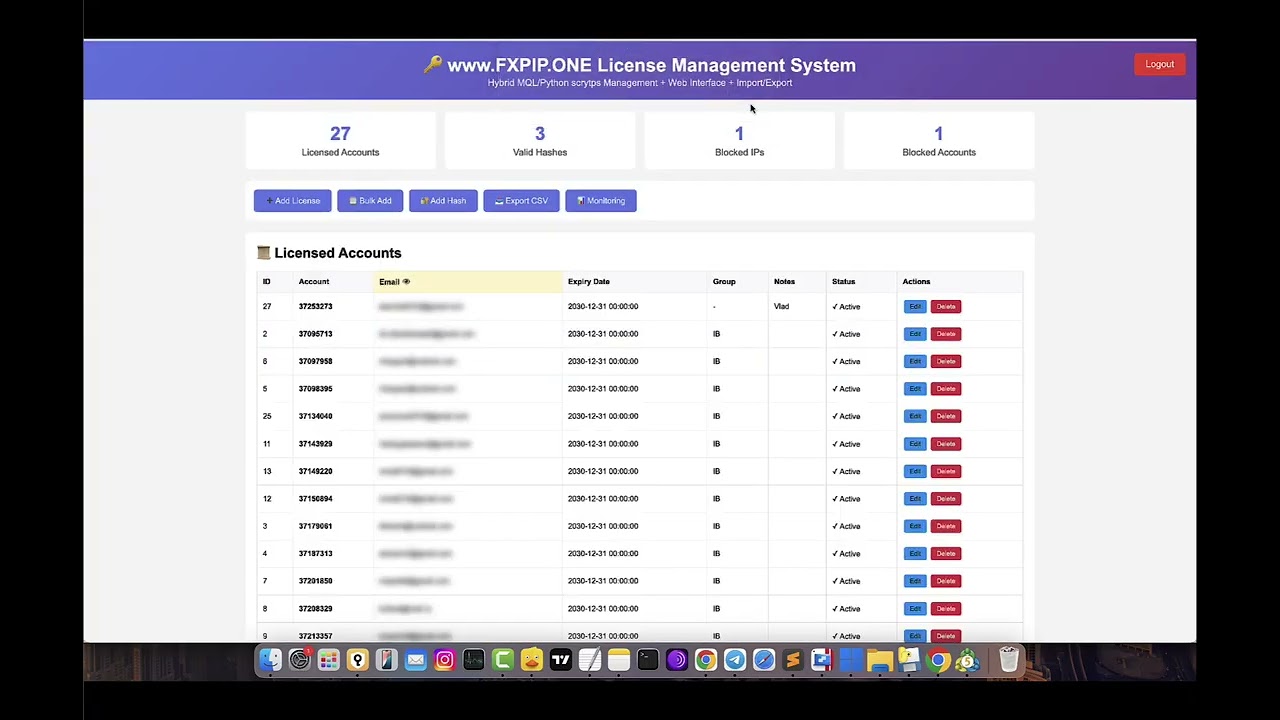
Task: Select the 27 Licensed Accounts stat card
Action: [x=340, y=140]
